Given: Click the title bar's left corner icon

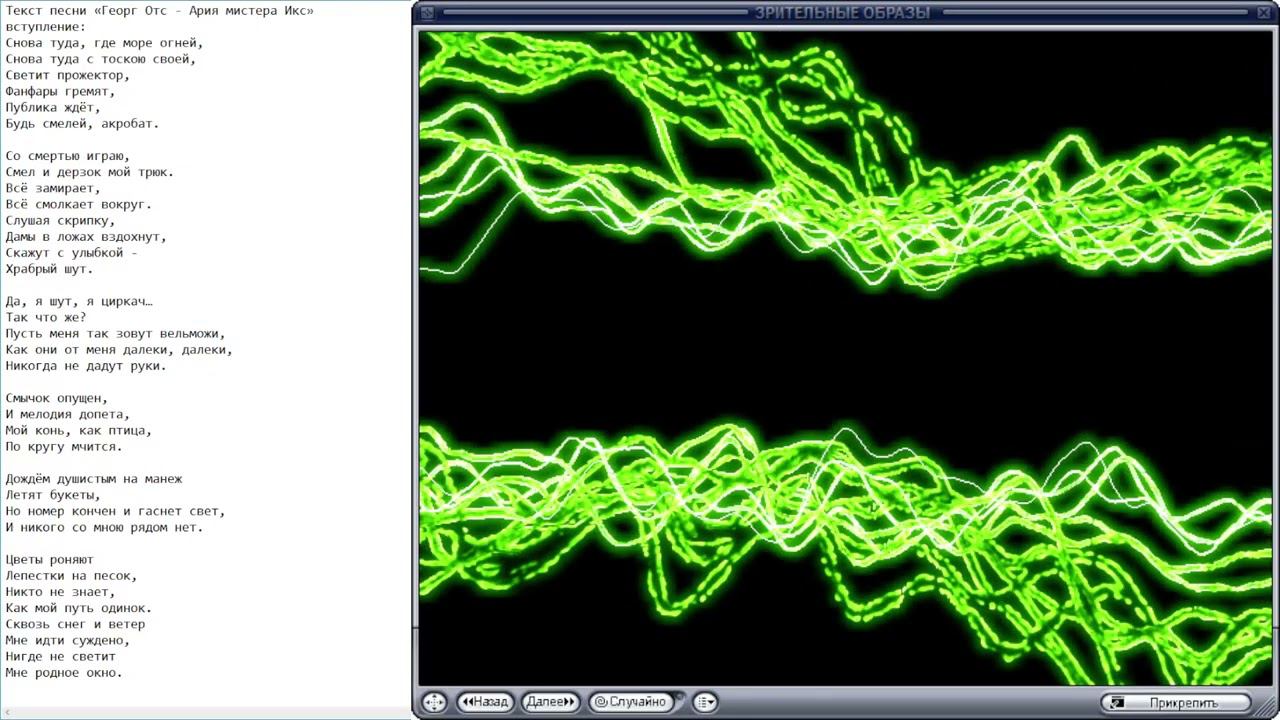Looking at the screenshot, I should pyautogui.click(x=427, y=13).
